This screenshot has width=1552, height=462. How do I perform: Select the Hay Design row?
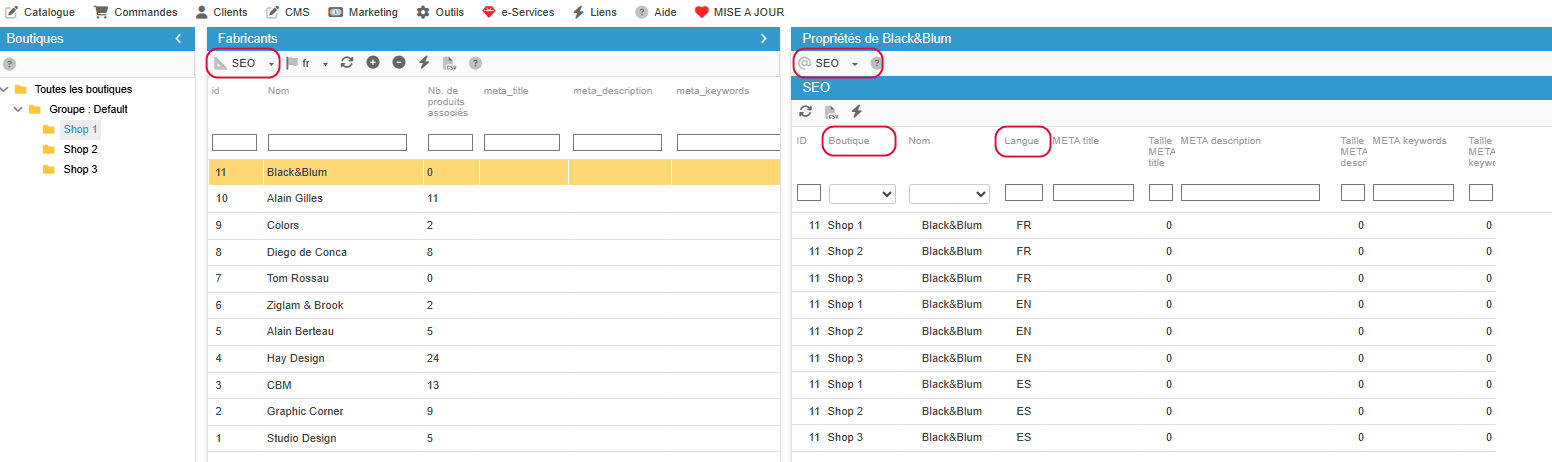tap(494, 358)
